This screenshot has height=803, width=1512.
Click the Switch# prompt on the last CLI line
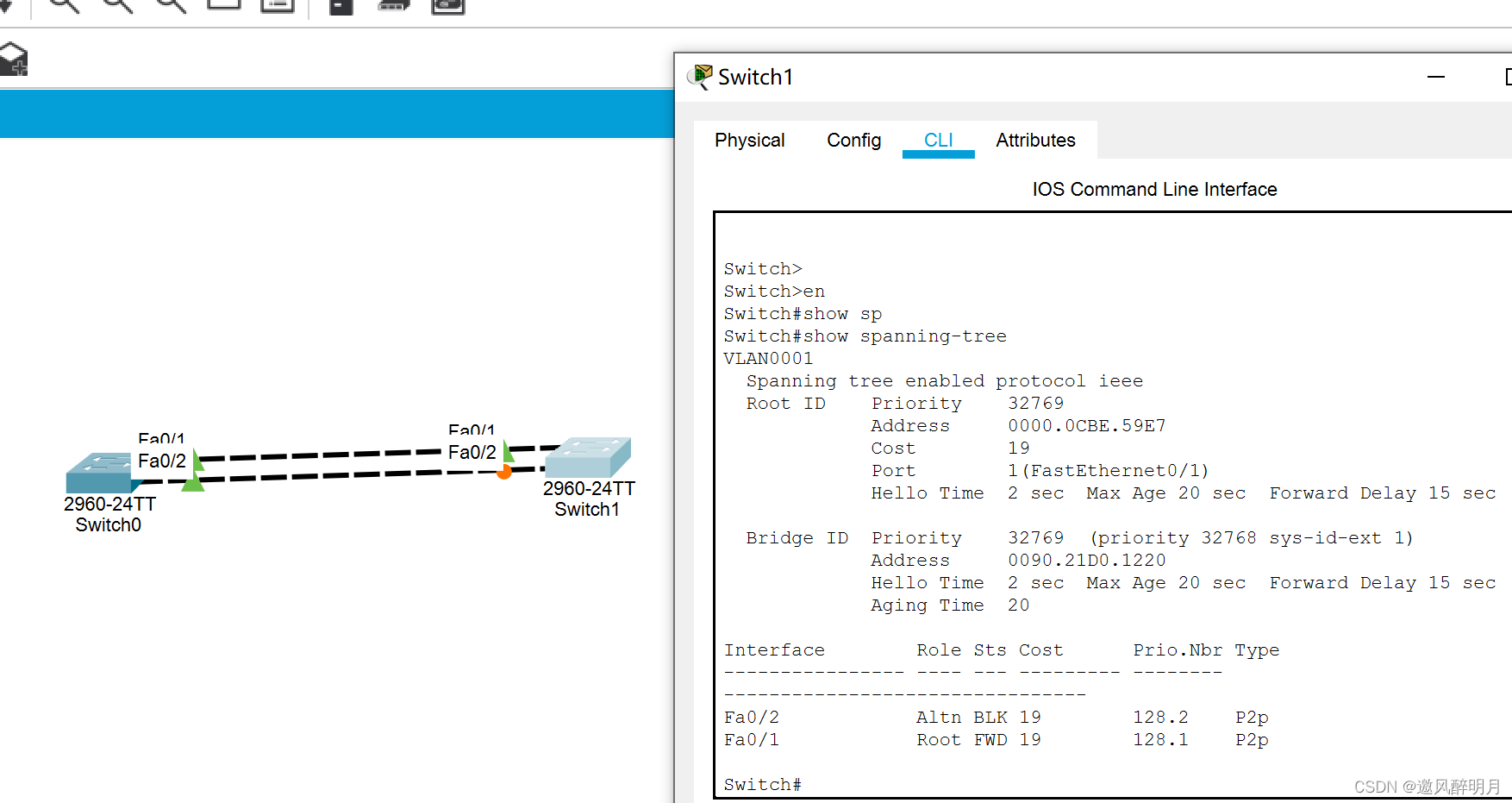(x=763, y=785)
